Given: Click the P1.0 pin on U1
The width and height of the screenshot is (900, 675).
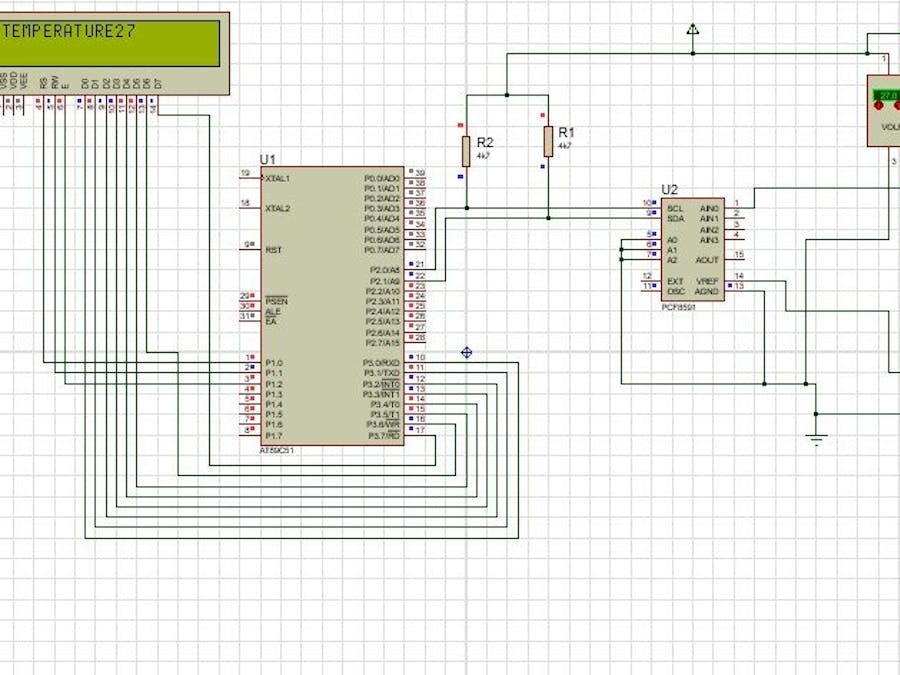Looking at the screenshot, I should point(250,360).
